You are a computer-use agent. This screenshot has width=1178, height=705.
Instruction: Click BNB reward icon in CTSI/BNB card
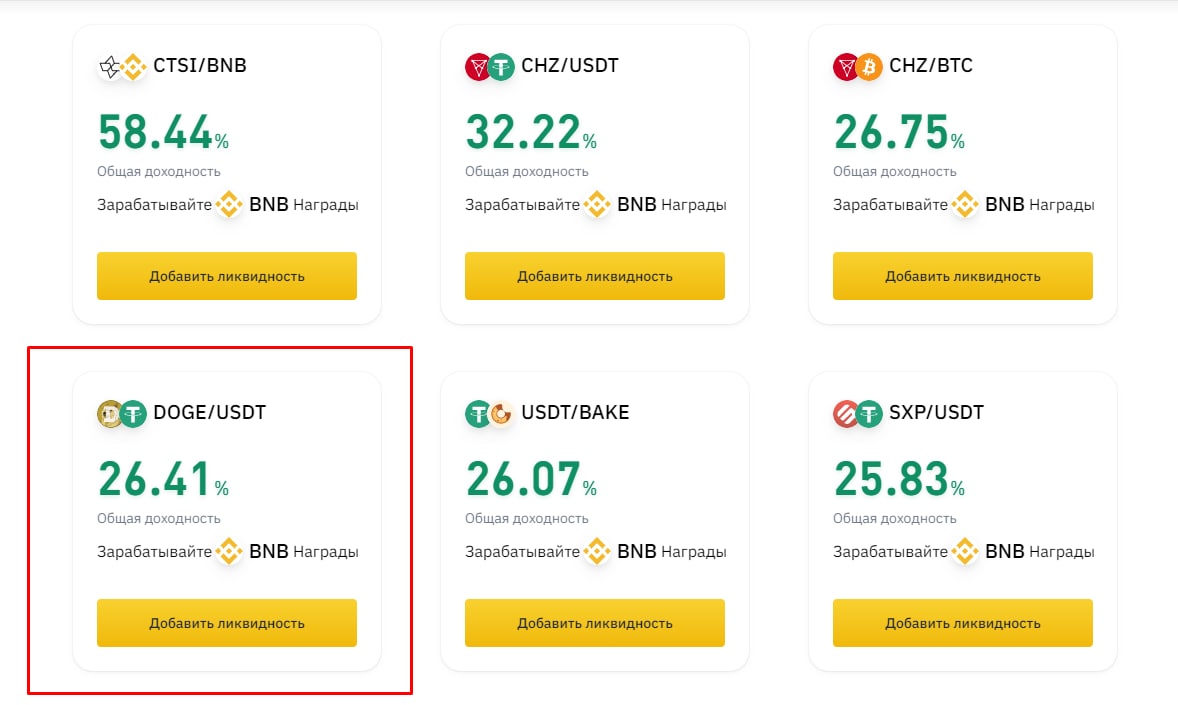point(229,204)
